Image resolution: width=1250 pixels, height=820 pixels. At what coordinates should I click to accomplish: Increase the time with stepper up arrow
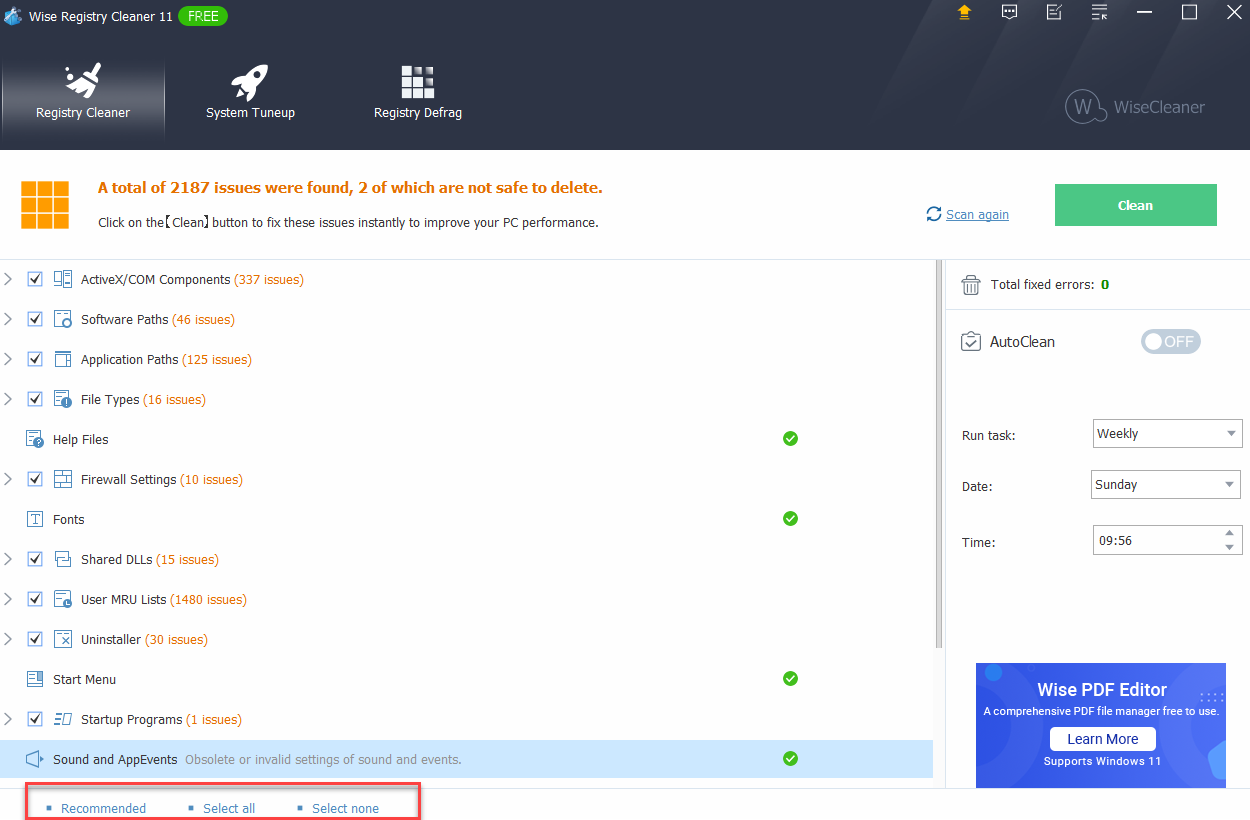click(x=1230, y=534)
